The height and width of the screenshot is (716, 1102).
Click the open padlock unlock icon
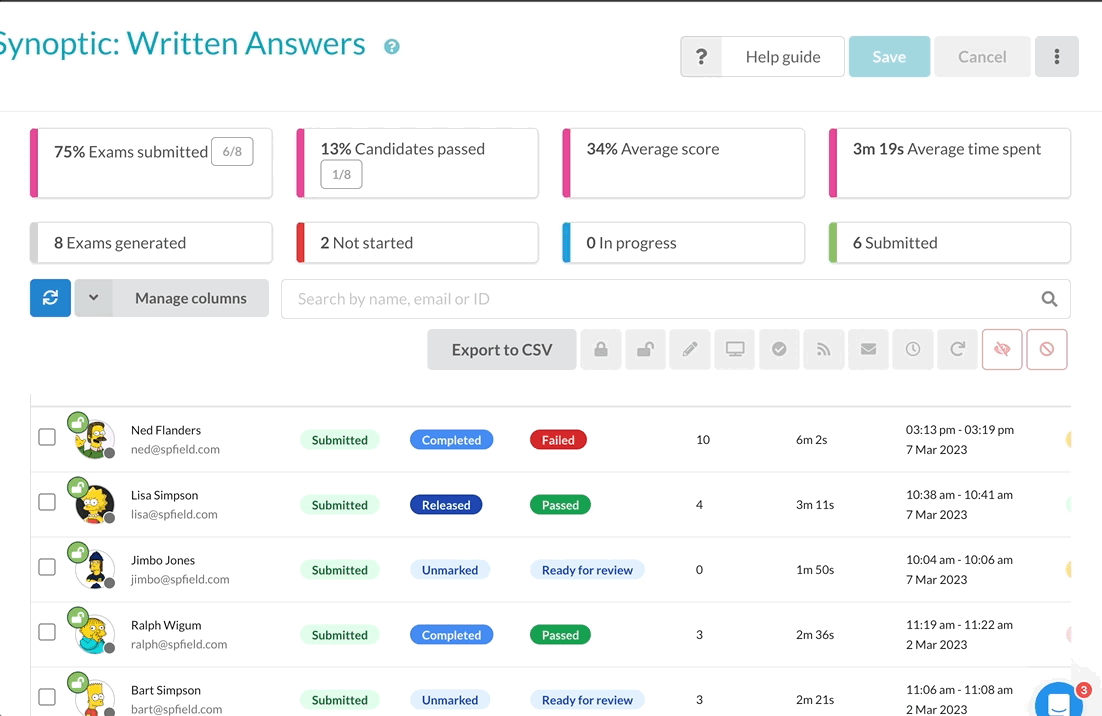[646, 350]
